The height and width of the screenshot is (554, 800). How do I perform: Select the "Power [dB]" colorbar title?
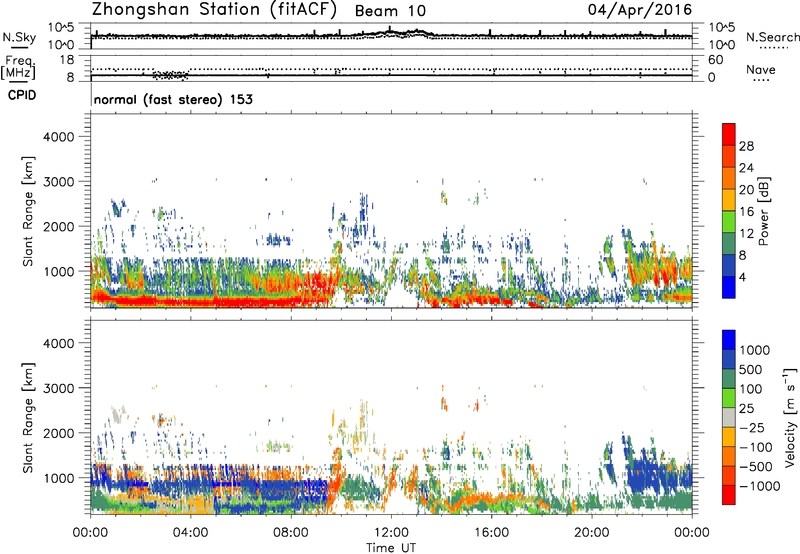763,211
